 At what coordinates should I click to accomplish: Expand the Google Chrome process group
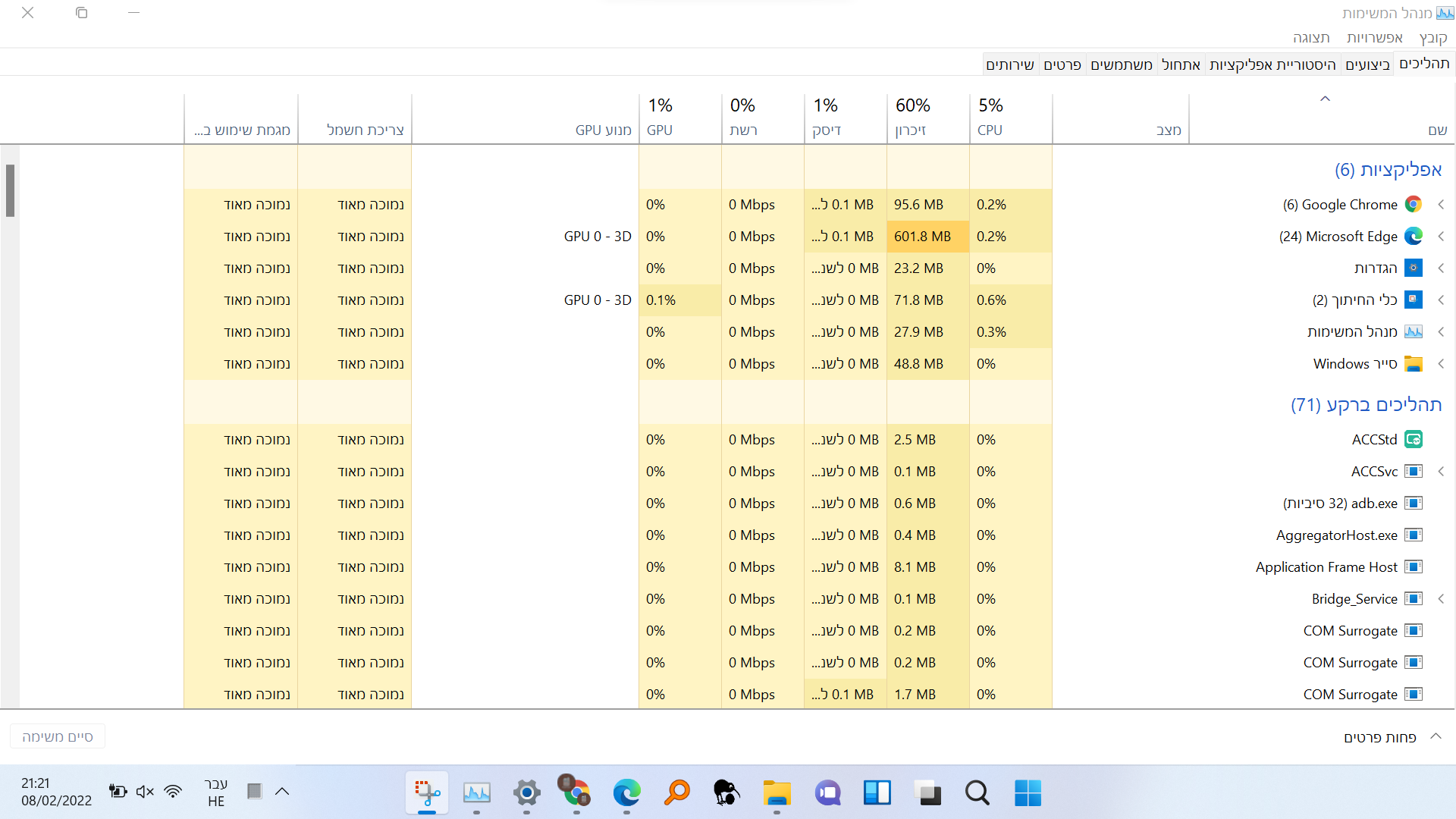point(1441,205)
